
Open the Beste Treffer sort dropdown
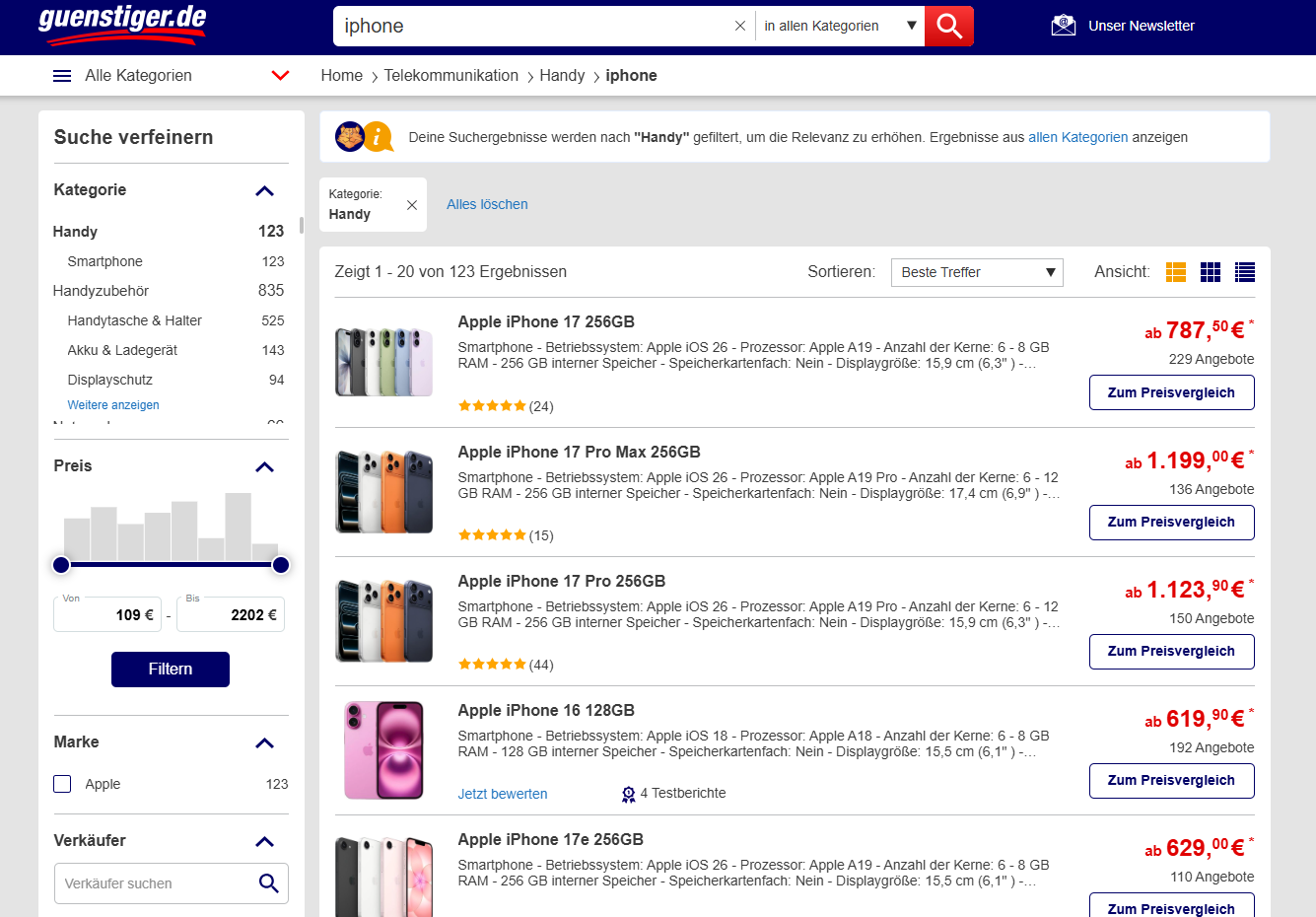(x=977, y=272)
